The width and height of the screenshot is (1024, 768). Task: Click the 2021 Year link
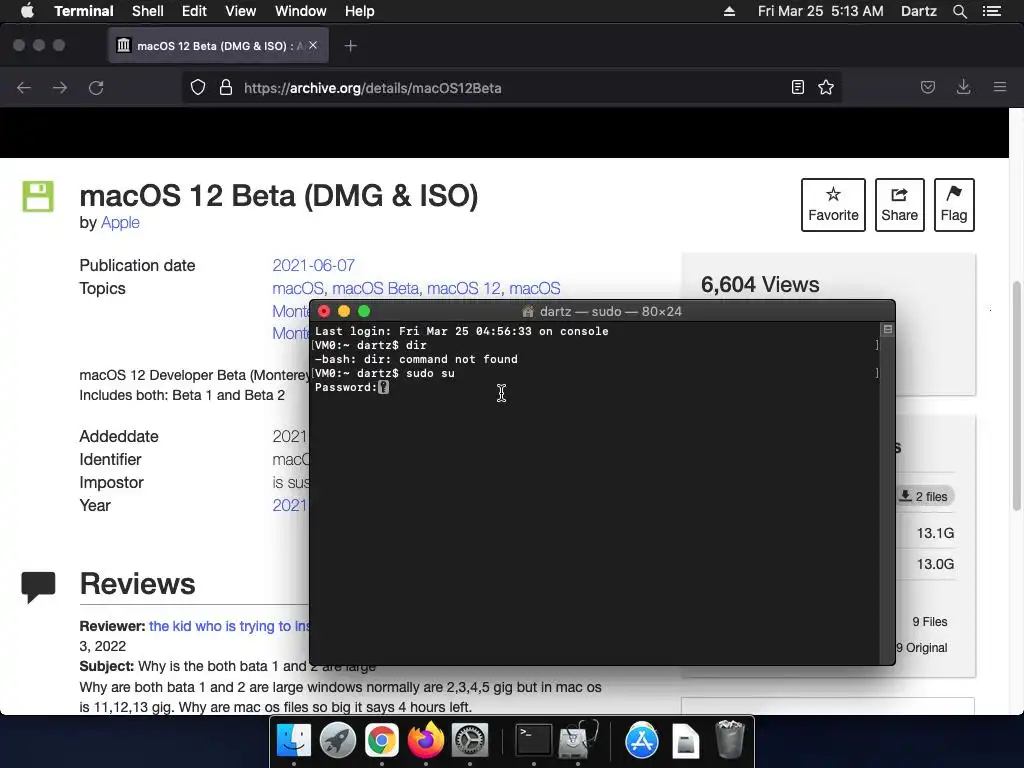(289, 505)
